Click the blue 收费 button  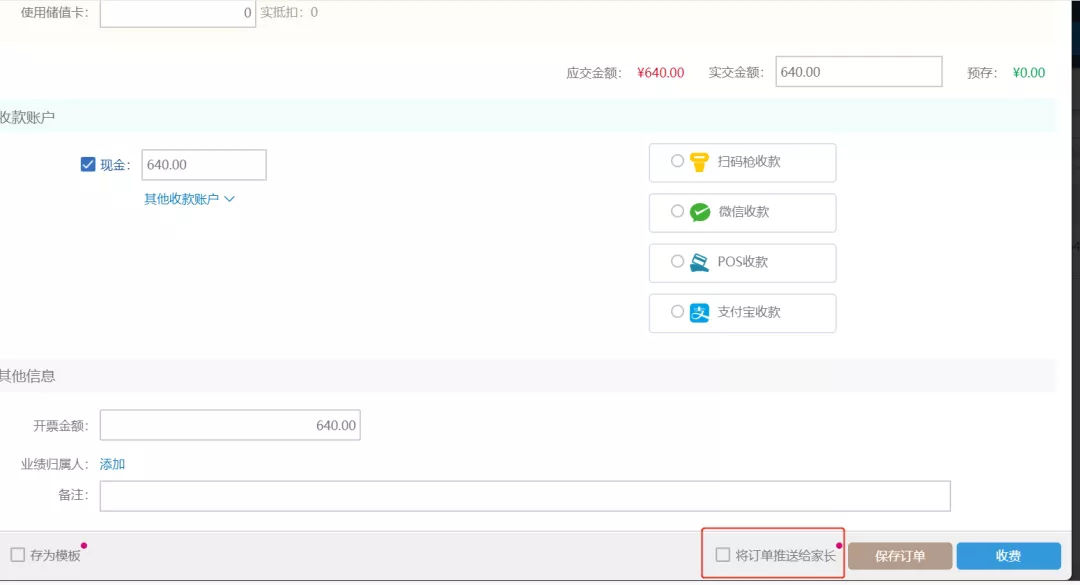pos(1008,556)
